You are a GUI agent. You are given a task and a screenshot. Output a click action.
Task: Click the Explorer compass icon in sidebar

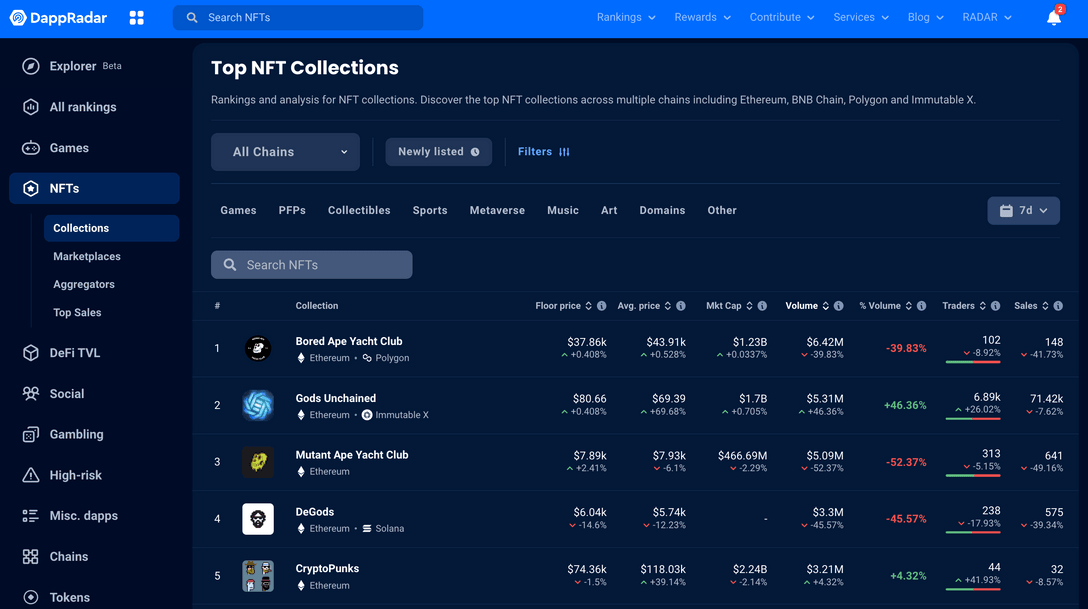coord(31,66)
